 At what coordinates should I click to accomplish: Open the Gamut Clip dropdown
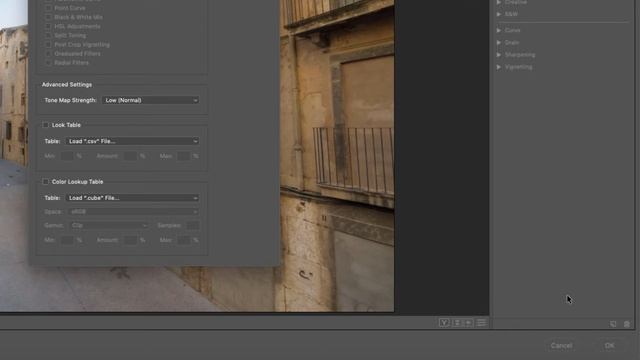coord(108,225)
